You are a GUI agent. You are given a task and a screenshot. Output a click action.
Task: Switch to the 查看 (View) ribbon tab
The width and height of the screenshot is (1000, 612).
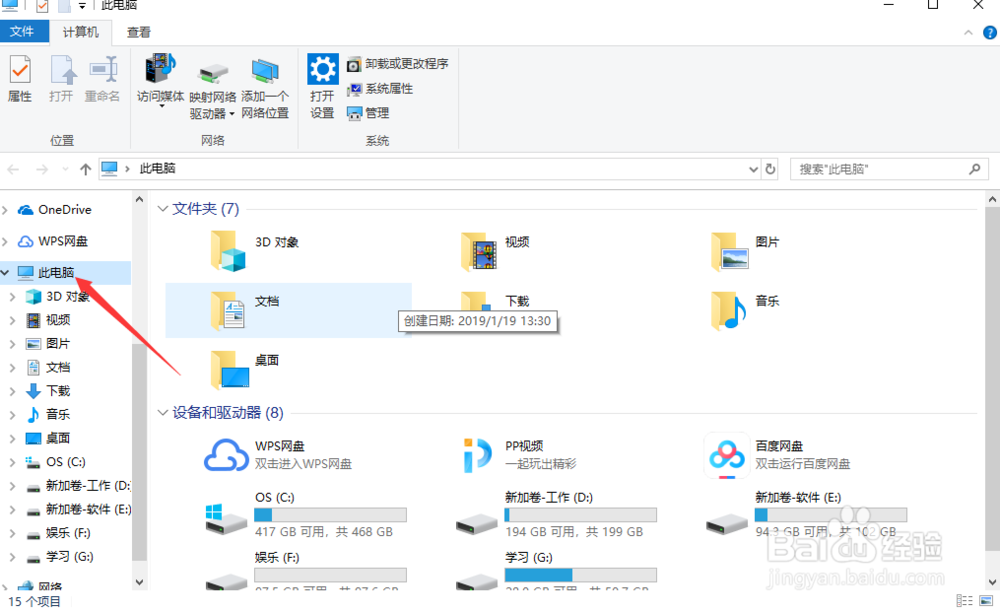click(x=139, y=32)
